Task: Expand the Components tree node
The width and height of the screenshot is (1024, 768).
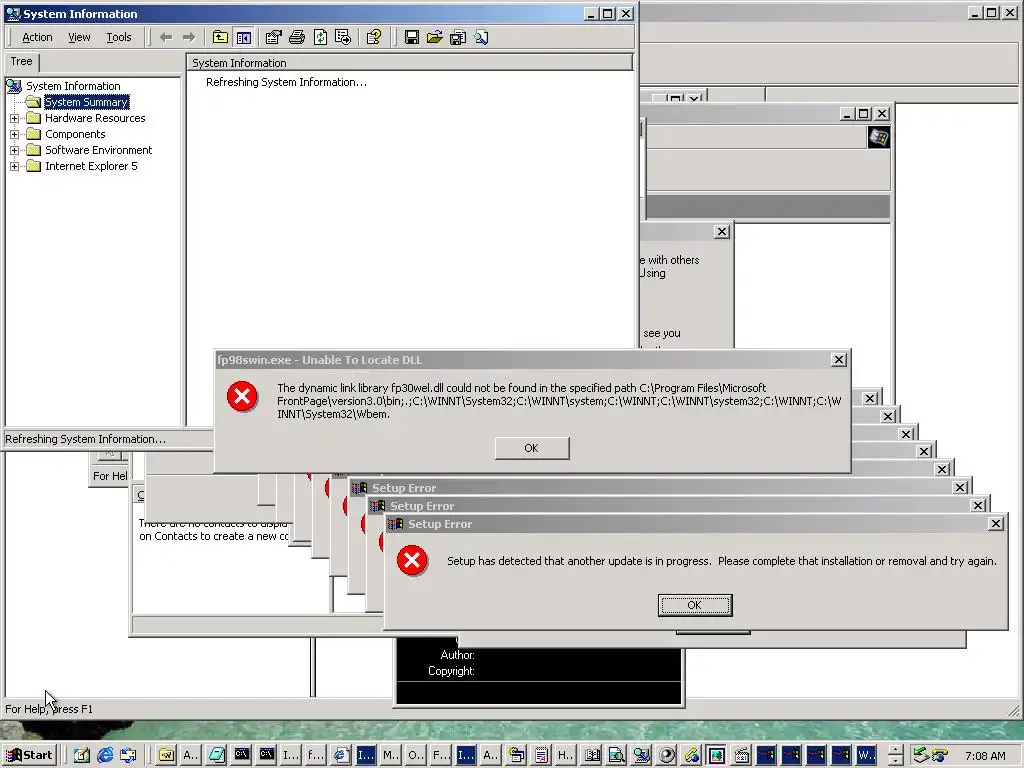Action: coord(14,134)
